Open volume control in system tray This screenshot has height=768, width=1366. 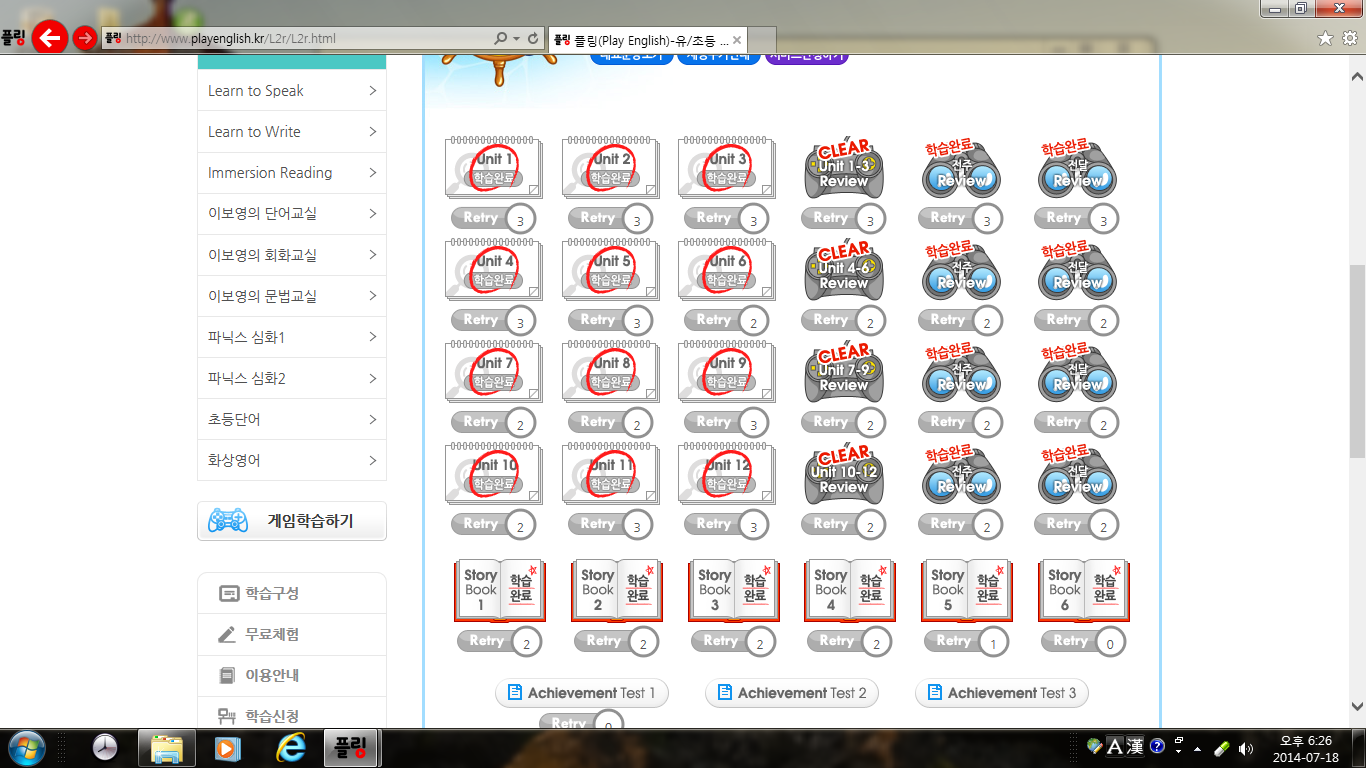click(1246, 748)
